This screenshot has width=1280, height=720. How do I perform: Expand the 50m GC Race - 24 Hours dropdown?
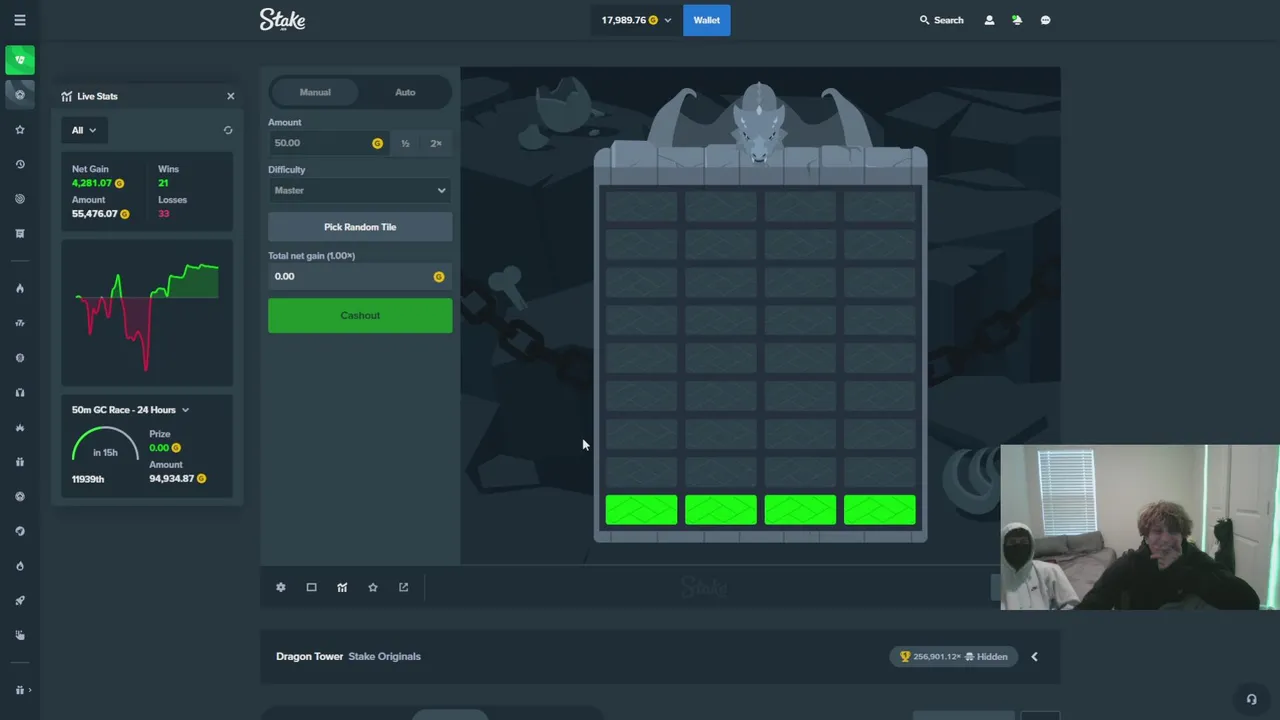coord(130,410)
